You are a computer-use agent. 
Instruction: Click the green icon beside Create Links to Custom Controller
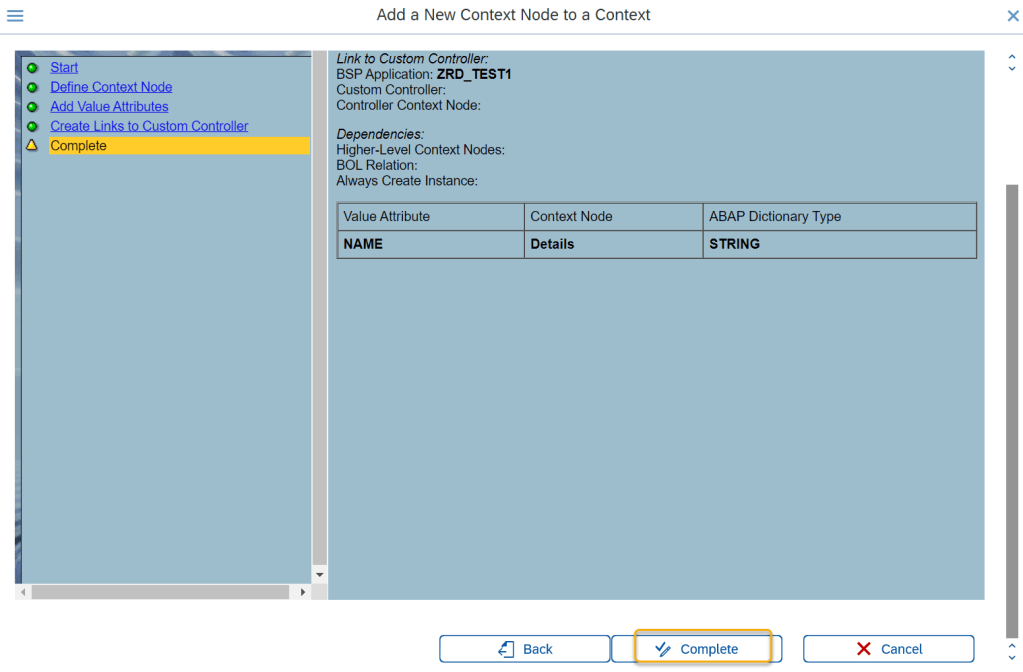point(32,126)
